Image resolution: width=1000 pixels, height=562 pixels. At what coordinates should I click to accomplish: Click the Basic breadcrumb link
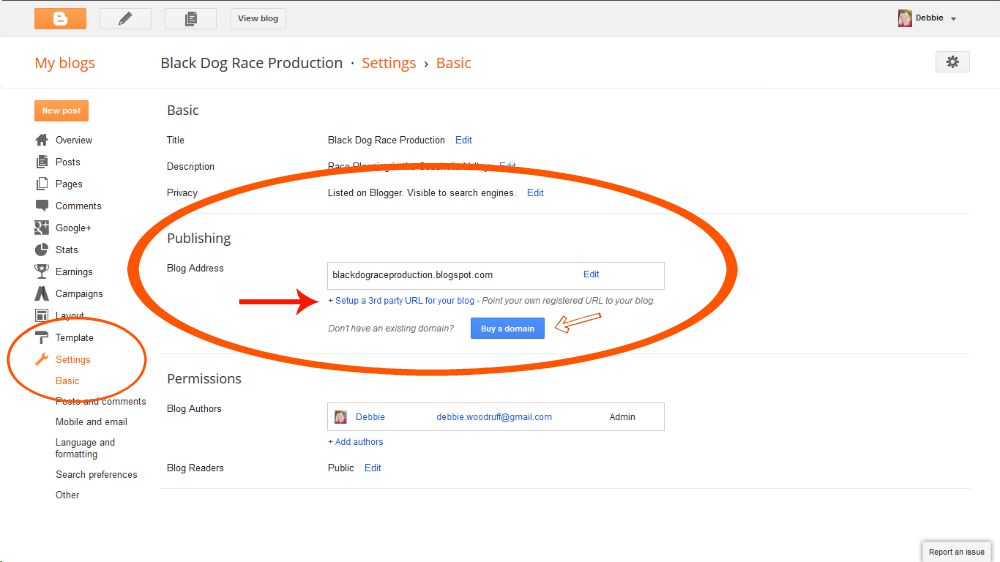tap(453, 63)
